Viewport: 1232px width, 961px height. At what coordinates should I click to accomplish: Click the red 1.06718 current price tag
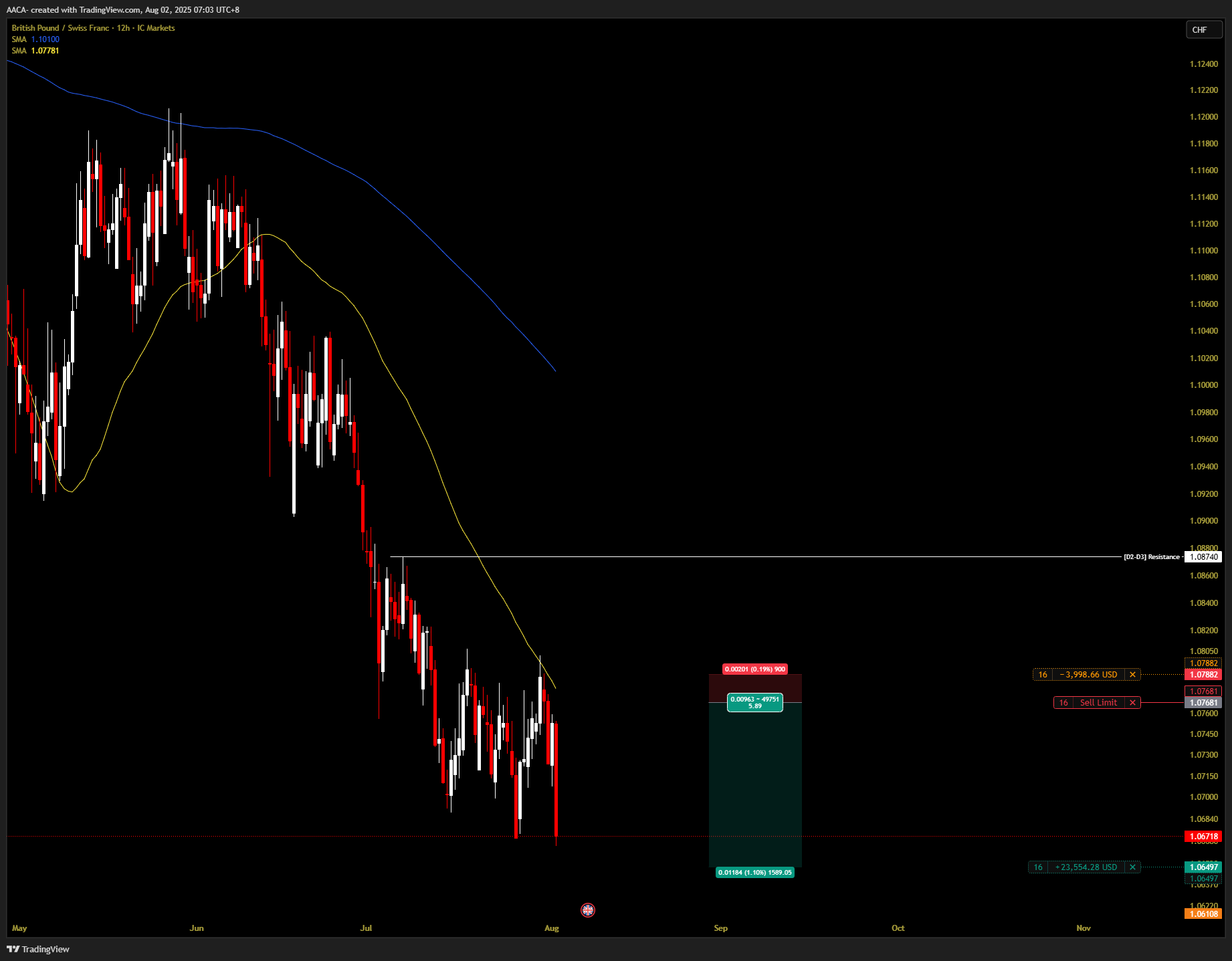[x=1203, y=836]
